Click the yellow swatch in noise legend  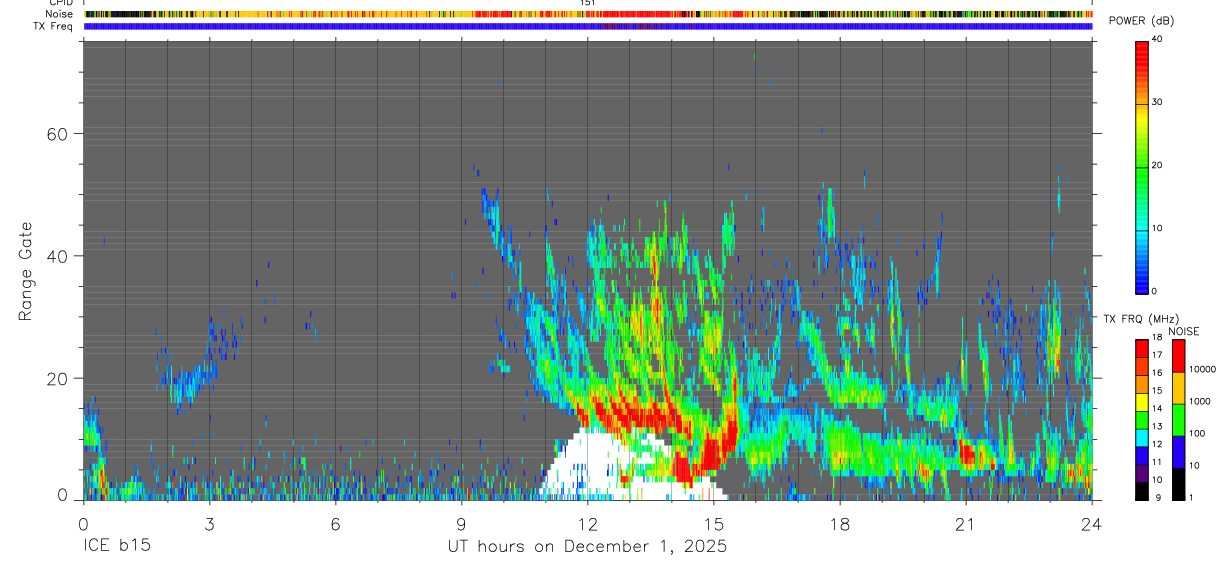[1178, 388]
